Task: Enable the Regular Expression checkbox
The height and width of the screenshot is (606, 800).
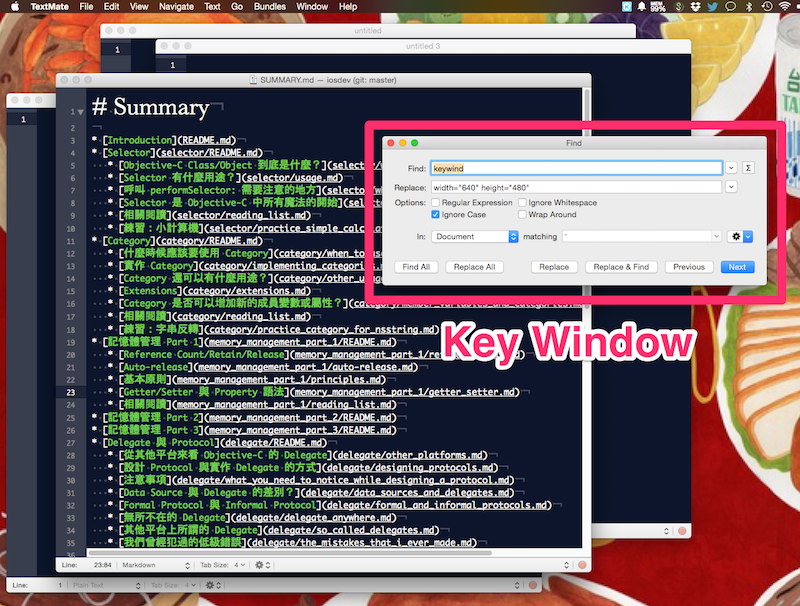Action: coord(435,202)
